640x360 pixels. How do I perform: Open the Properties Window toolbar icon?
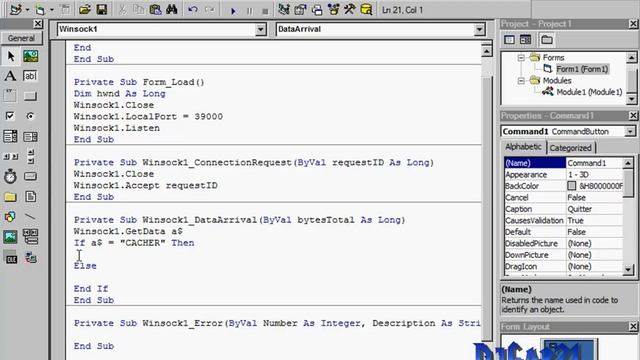point(300,9)
